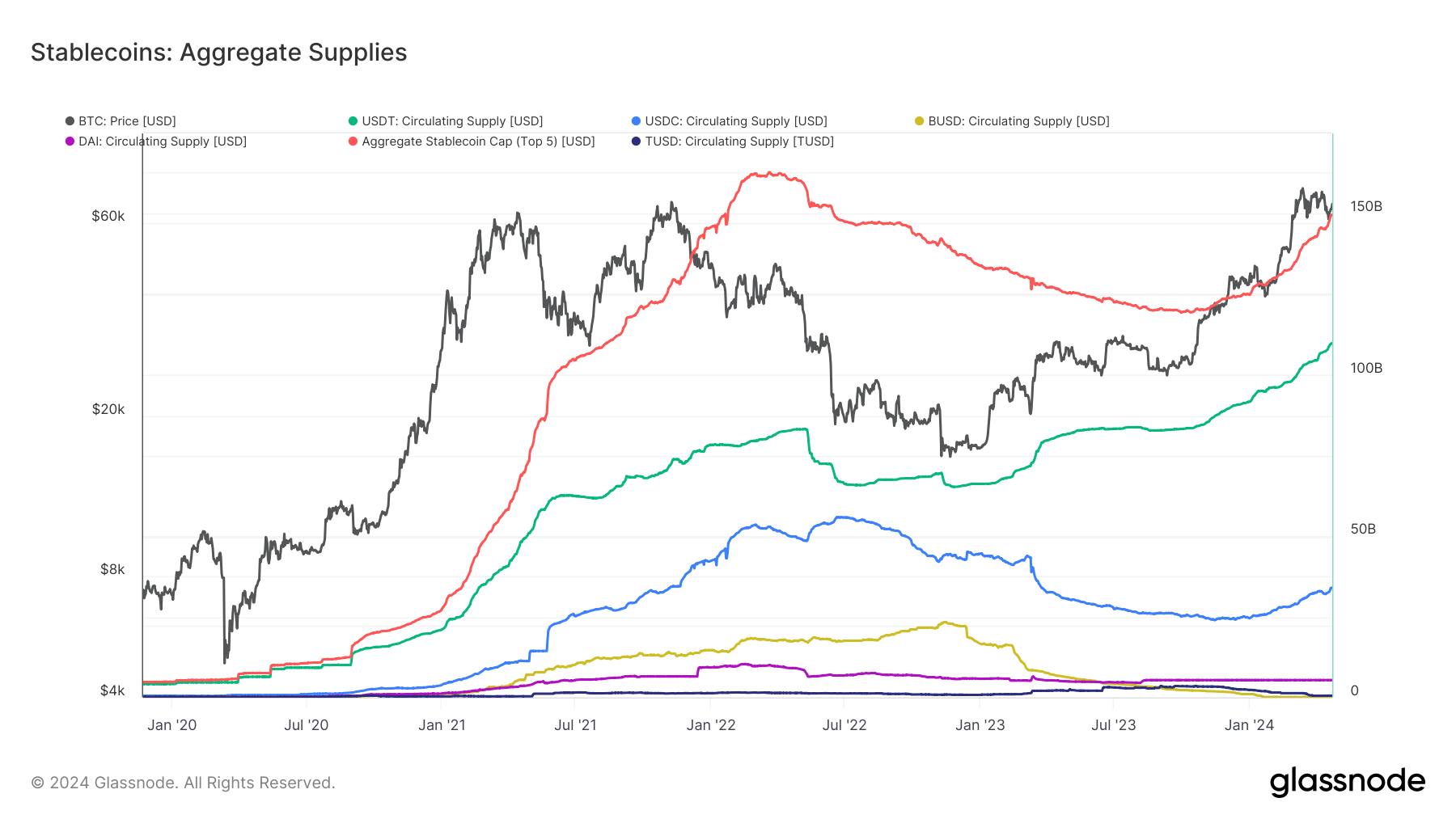This screenshot has height=819, width=1456.
Task: Click the yellow BUSD legend dot
Action: pos(919,121)
